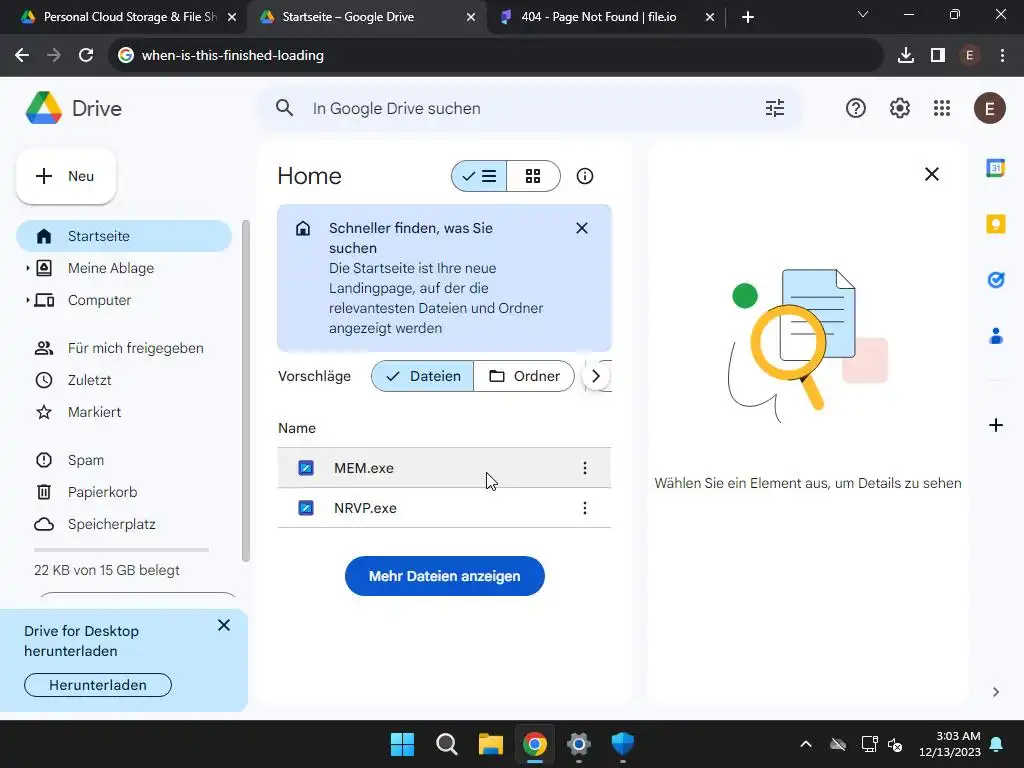Open Zuletzt recent files
The image size is (1024, 768).
click(x=124, y=380)
